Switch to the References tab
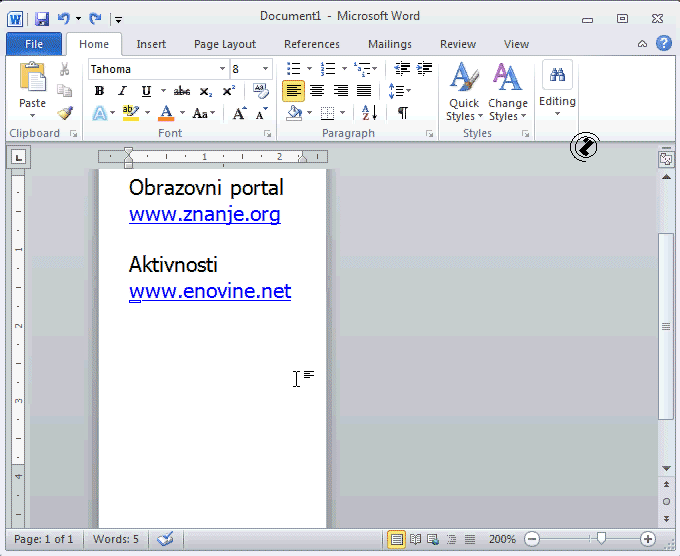This screenshot has width=680, height=556. click(x=311, y=44)
